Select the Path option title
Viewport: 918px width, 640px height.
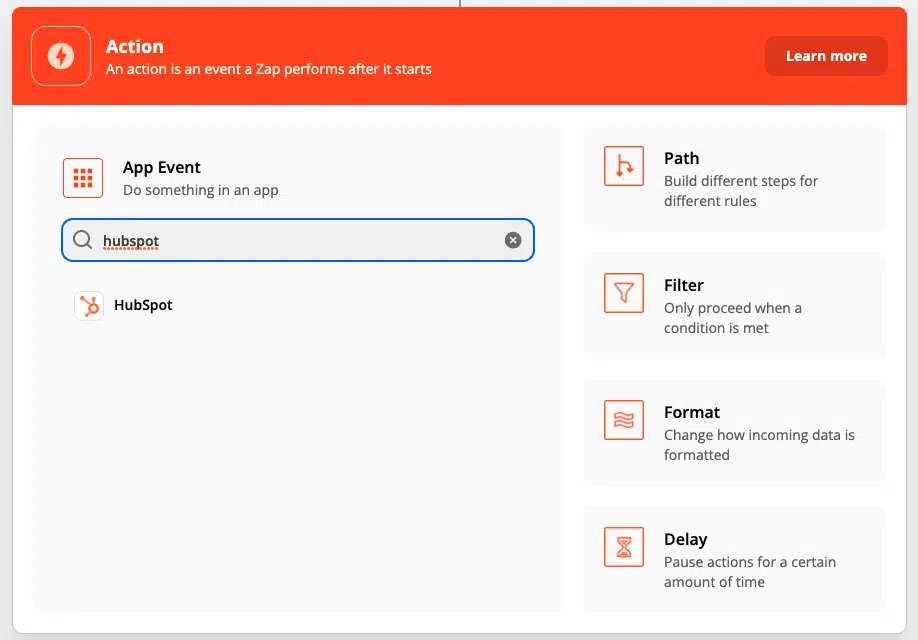681,158
